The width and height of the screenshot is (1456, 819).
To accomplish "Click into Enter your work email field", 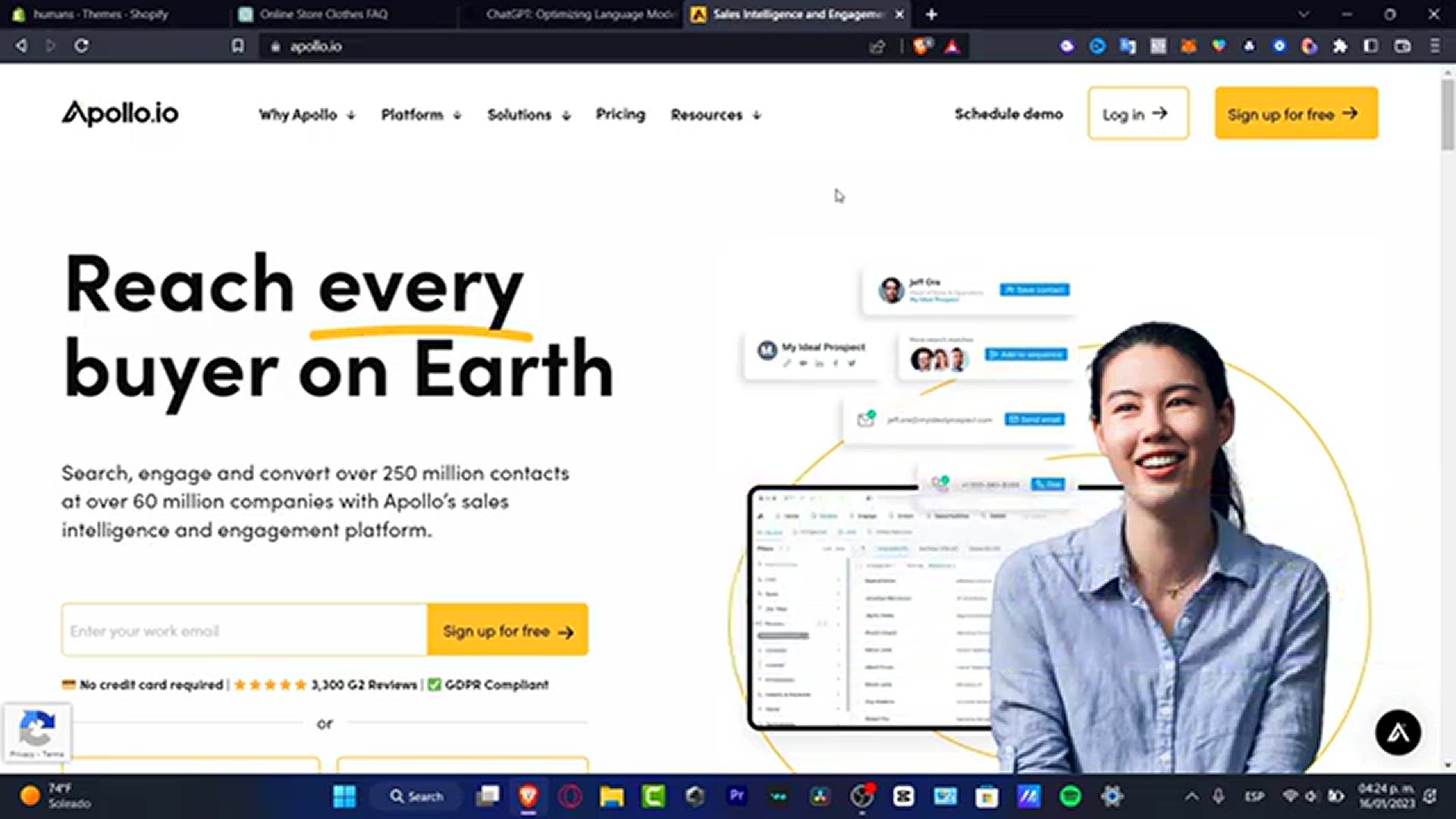I will pyautogui.click(x=244, y=630).
